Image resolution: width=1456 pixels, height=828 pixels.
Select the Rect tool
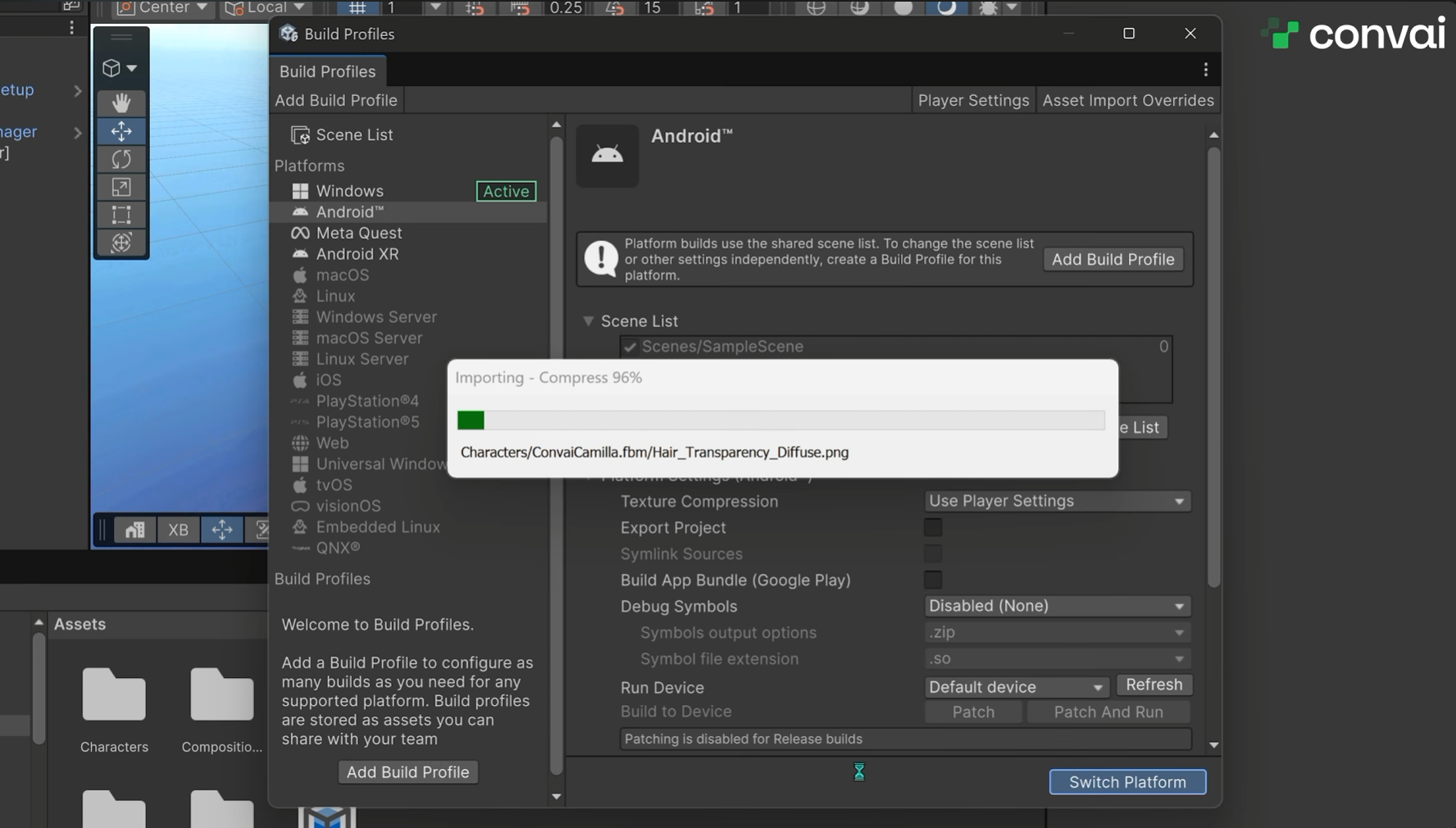point(121,215)
